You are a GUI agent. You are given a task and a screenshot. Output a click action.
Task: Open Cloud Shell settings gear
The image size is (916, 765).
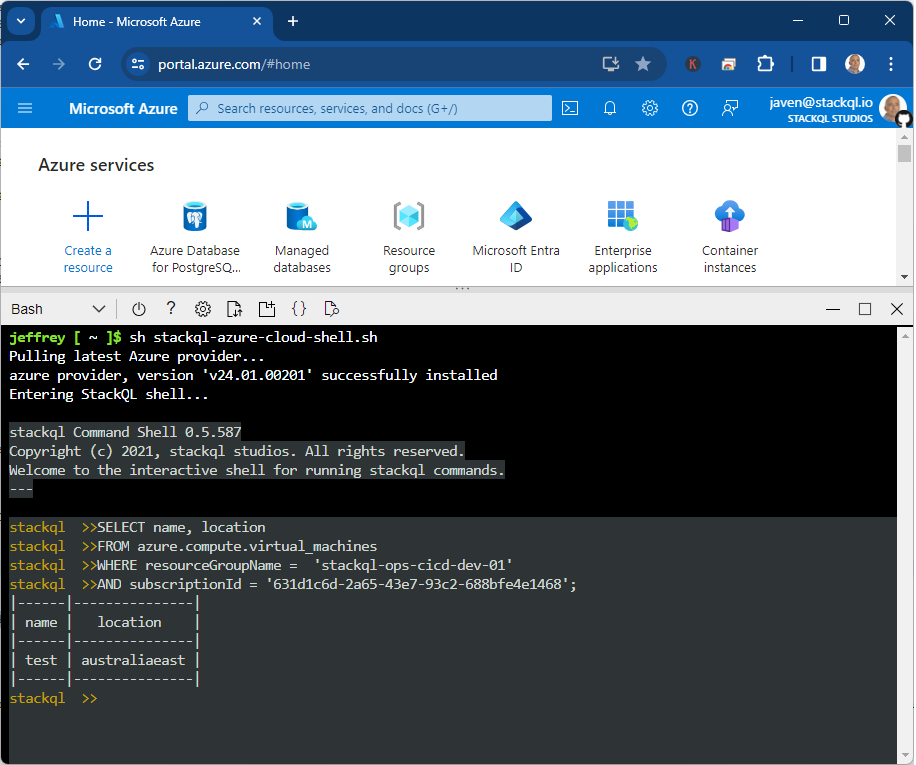(x=203, y=309)
